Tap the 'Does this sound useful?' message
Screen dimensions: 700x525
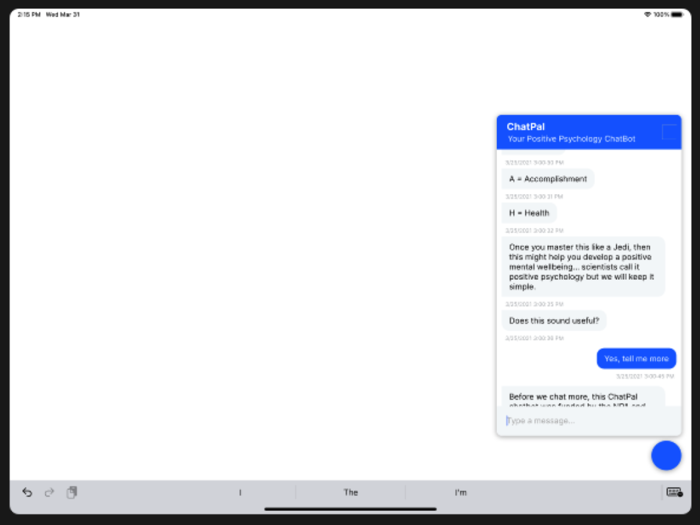[554, 321]
